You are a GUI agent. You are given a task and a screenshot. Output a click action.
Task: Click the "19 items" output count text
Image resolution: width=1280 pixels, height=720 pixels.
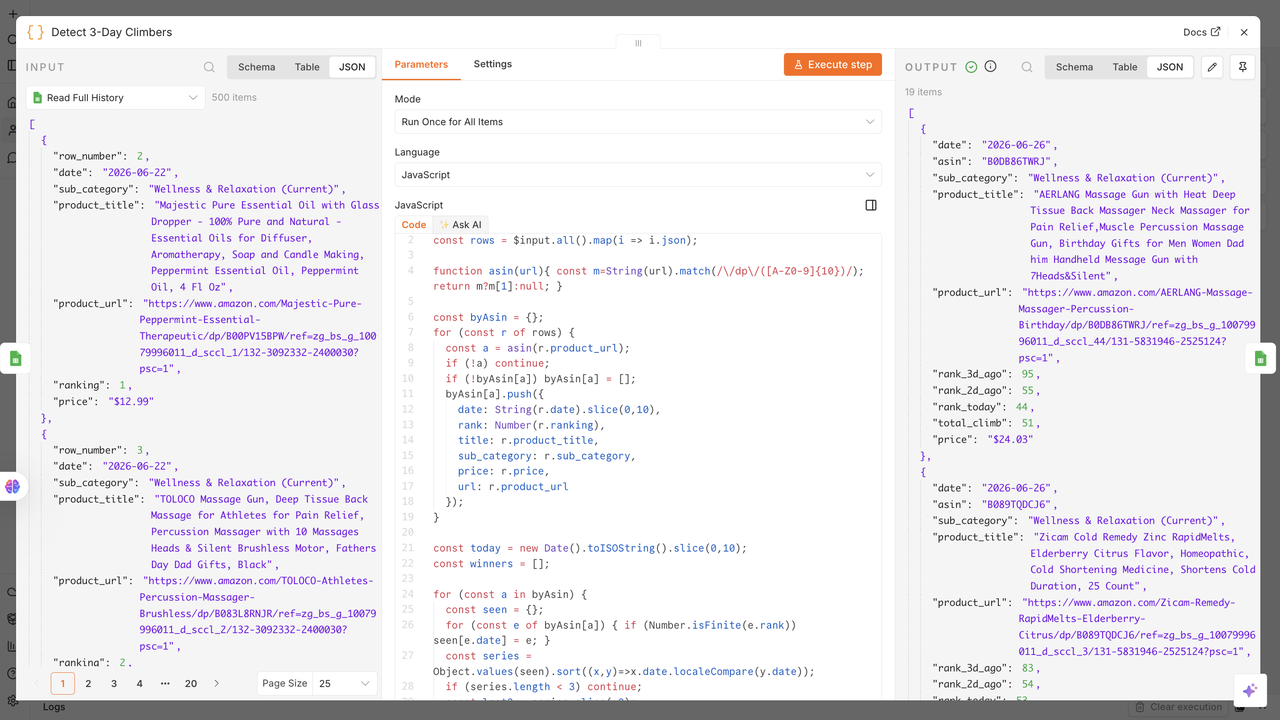tap(923, 92)
